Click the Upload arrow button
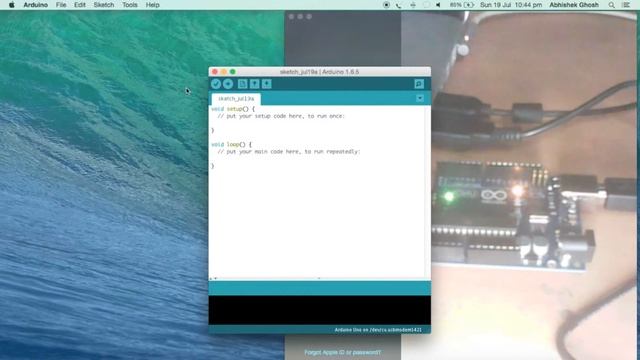640x360 pixels. pyautogui.click(x=228, y=84)
